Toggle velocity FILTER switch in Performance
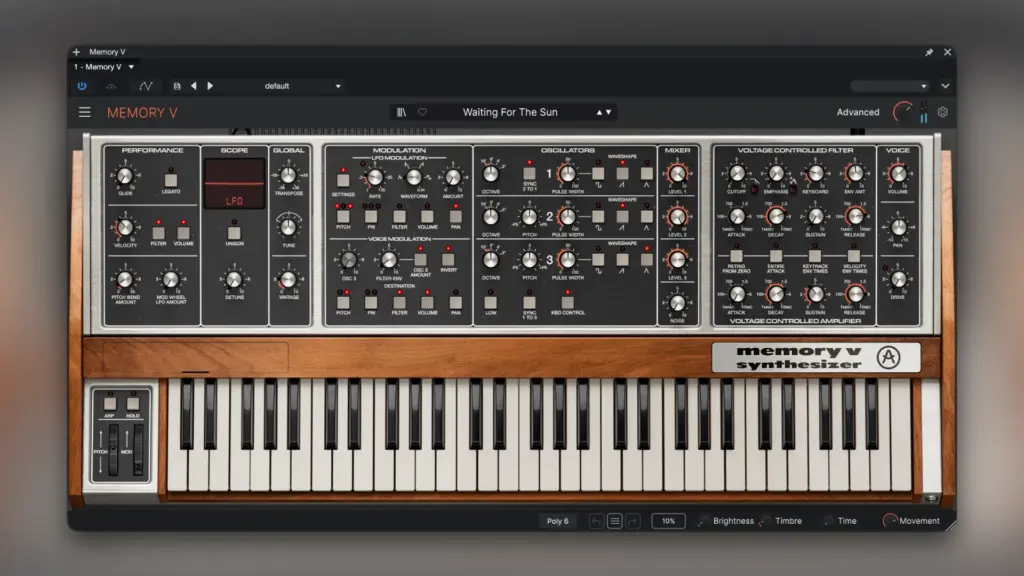 pos(158,232)
